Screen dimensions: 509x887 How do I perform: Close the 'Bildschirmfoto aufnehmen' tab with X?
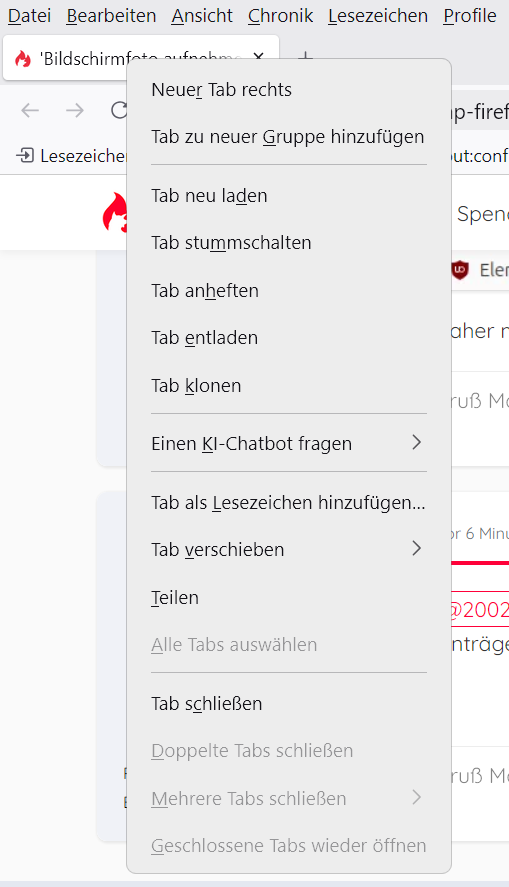click(258, 57)
